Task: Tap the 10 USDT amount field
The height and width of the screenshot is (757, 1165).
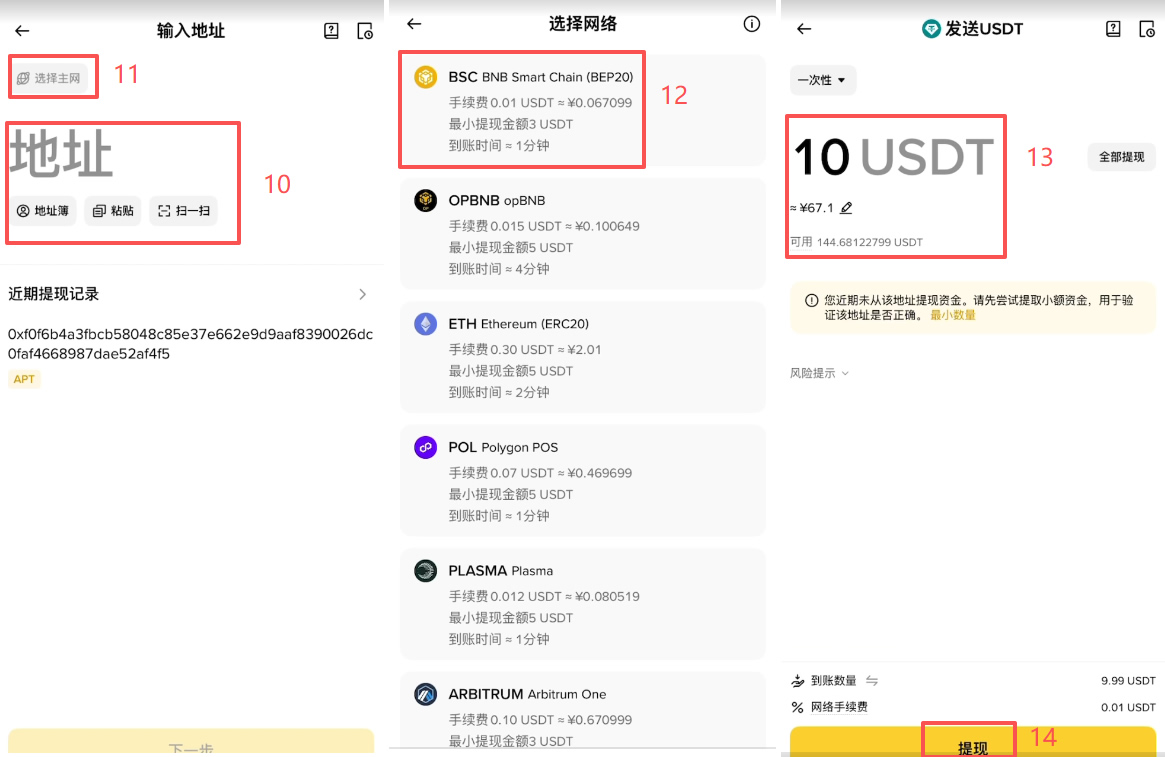Action: (x=894, y=157)
